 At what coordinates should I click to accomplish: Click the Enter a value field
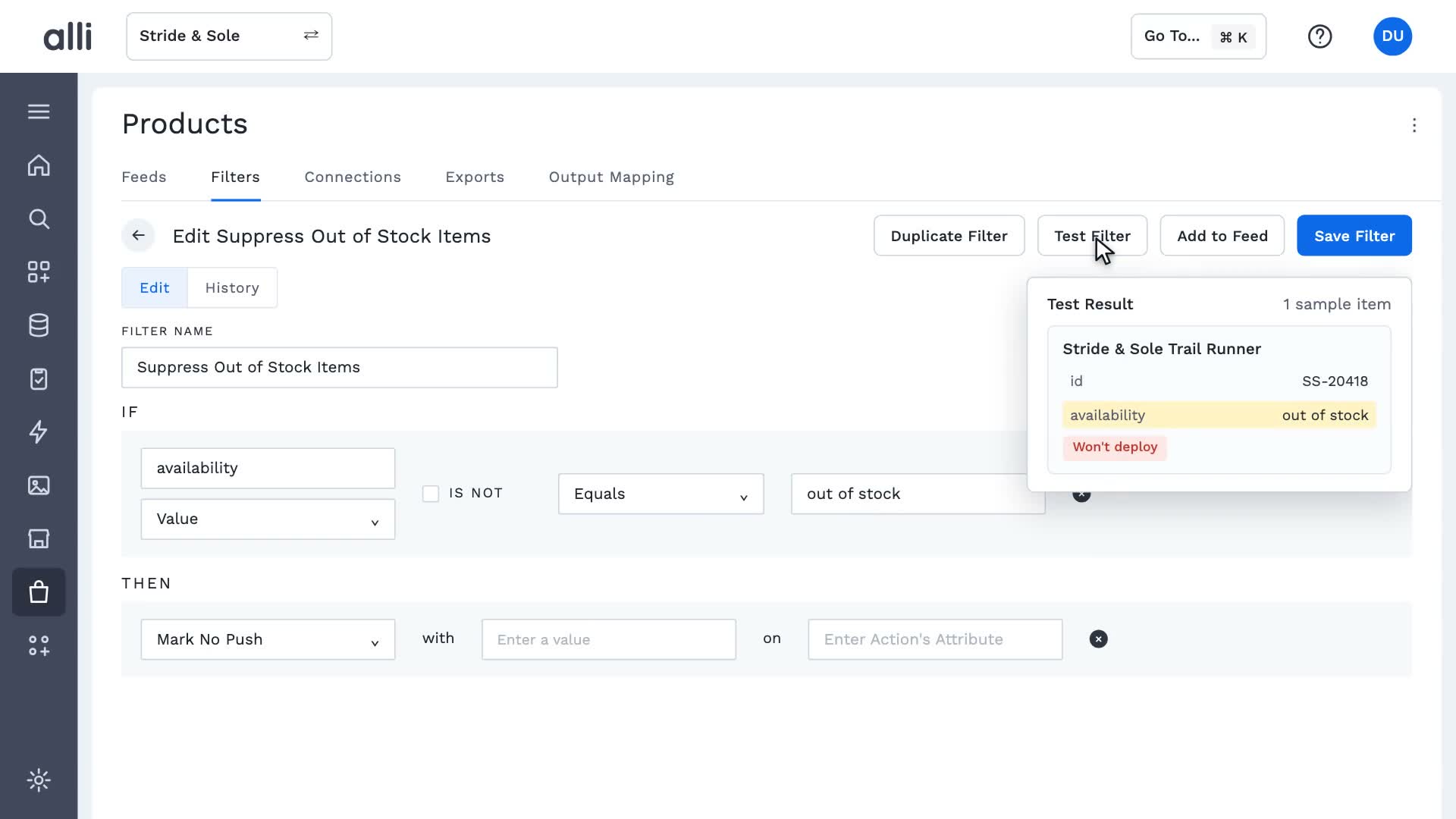pyautogui.click(x=609, y=639)
